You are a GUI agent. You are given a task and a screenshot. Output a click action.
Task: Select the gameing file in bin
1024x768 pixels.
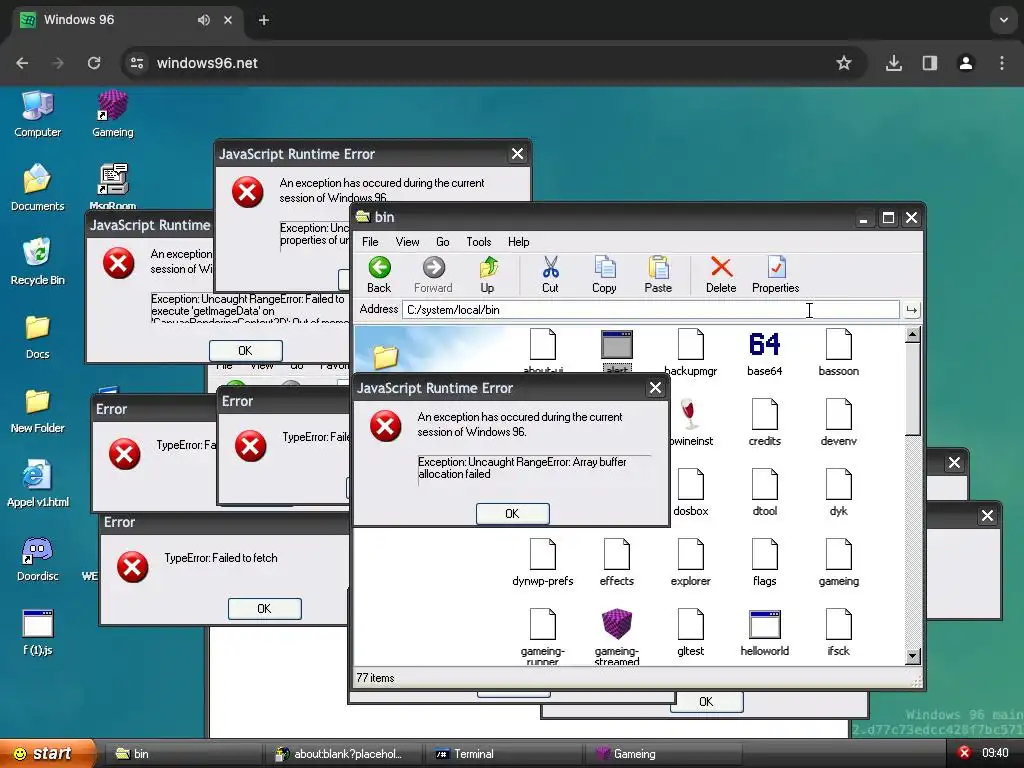coord(839,562)
